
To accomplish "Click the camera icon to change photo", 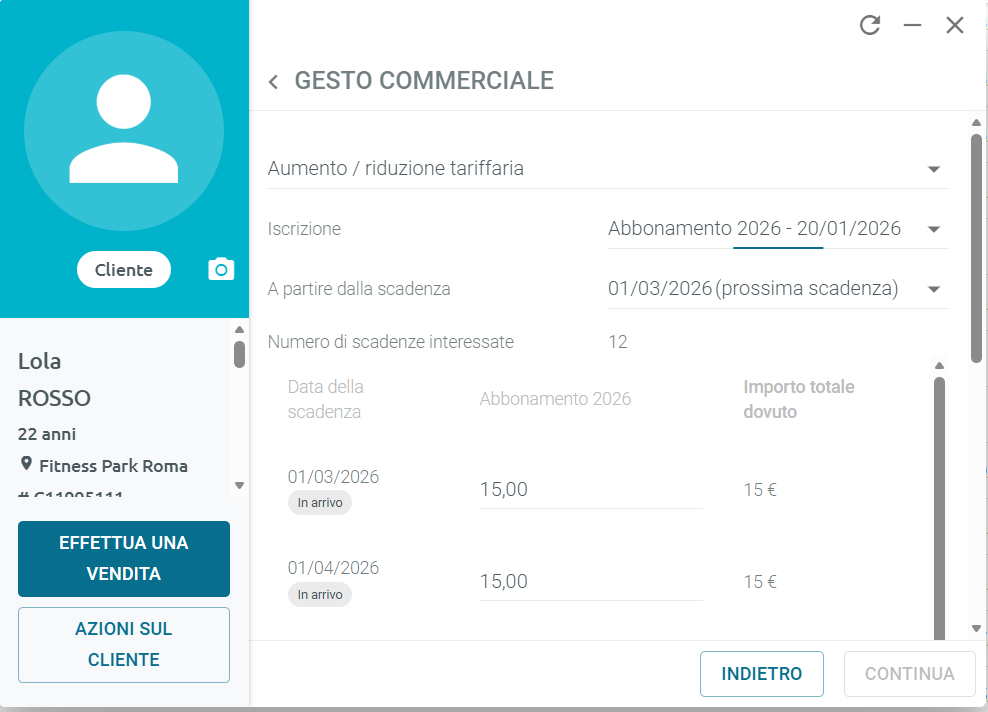I will pos(221,269).
